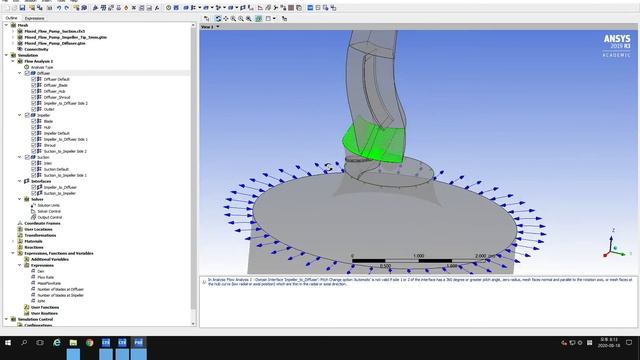Click the Analysis Type clock icon in tree
Screen dimensions: 640x360
[x=27, y=67]
